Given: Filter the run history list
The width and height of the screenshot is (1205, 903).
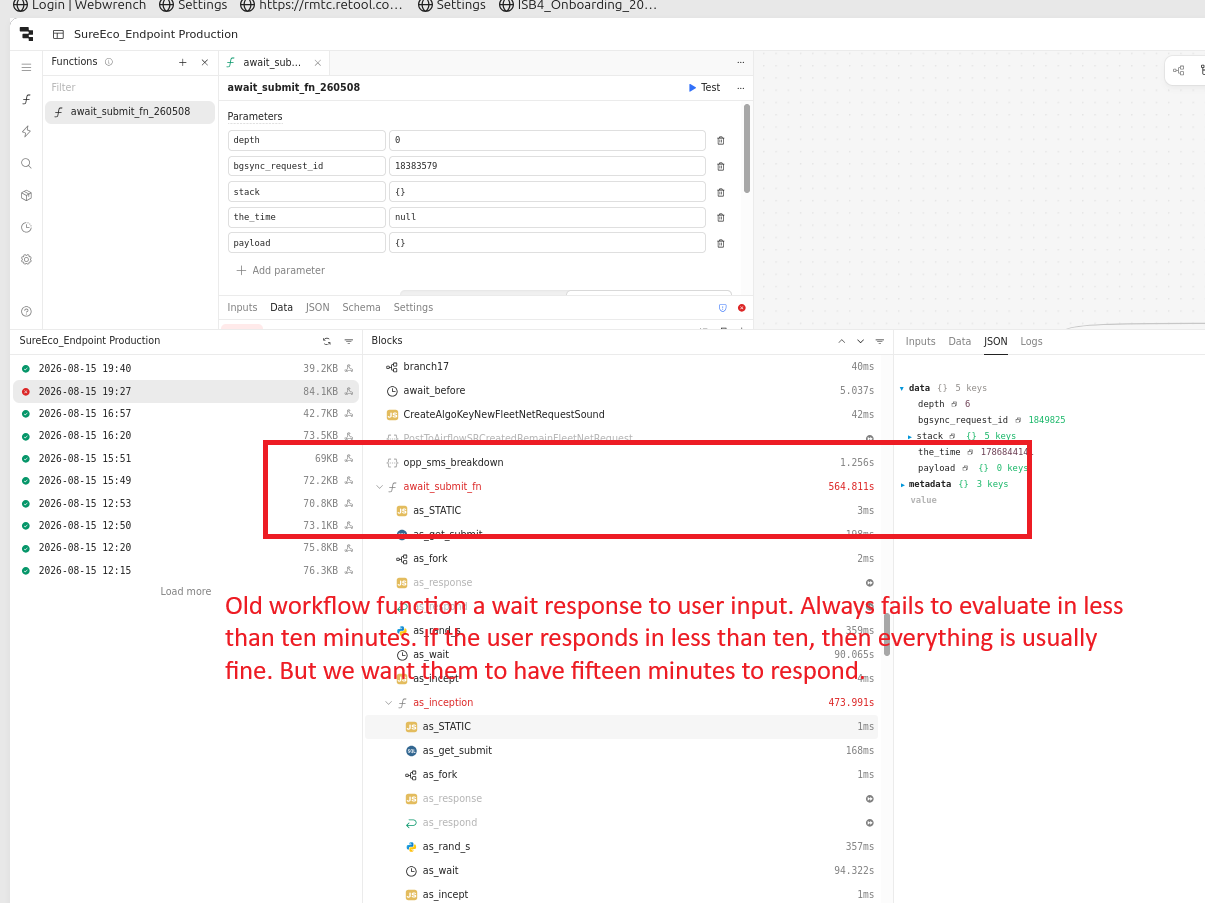Looking at the screenshot, I should tap(349, 341).
